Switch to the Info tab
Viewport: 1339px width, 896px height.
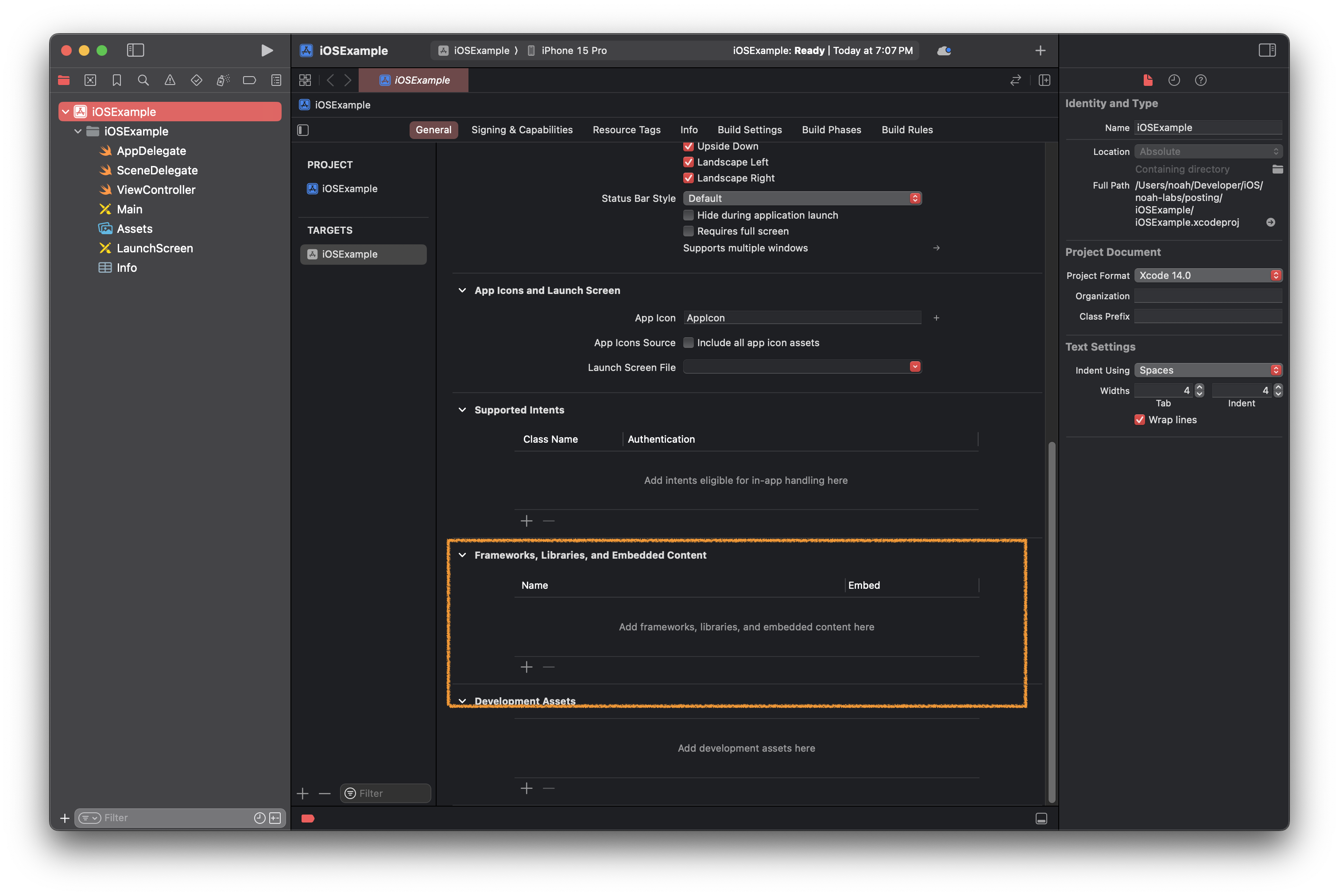[689, 130]
